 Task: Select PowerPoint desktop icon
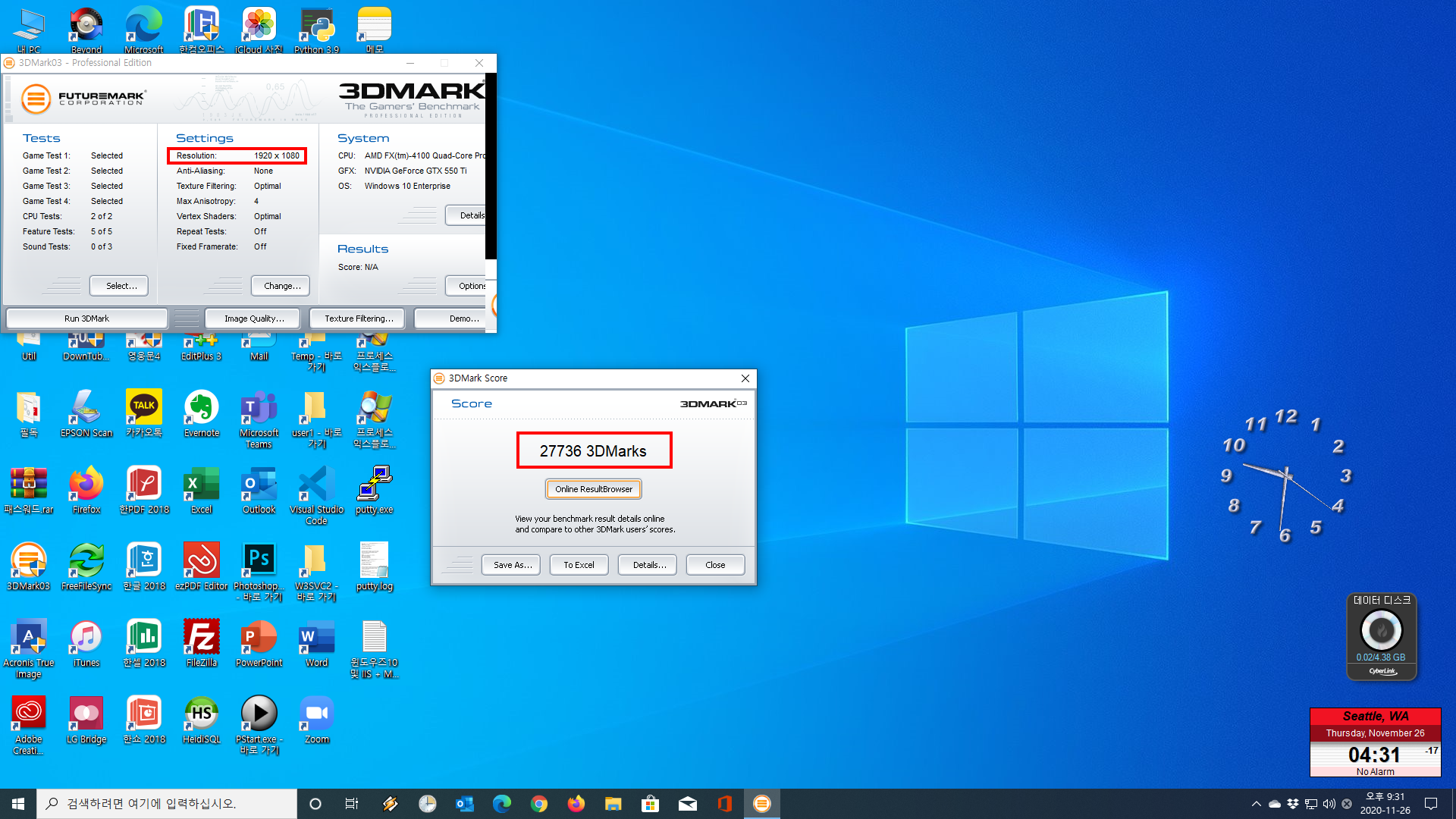(x=259, y=644)
